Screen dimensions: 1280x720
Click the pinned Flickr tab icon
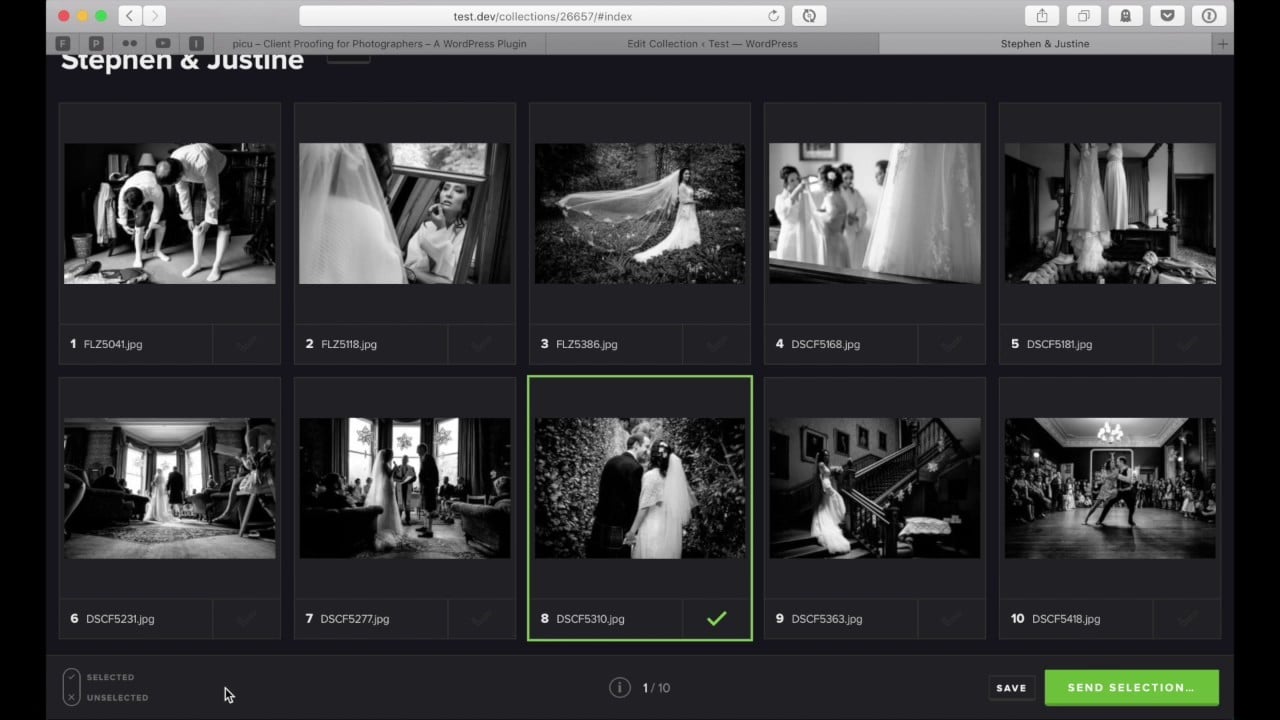click(129, 44)
